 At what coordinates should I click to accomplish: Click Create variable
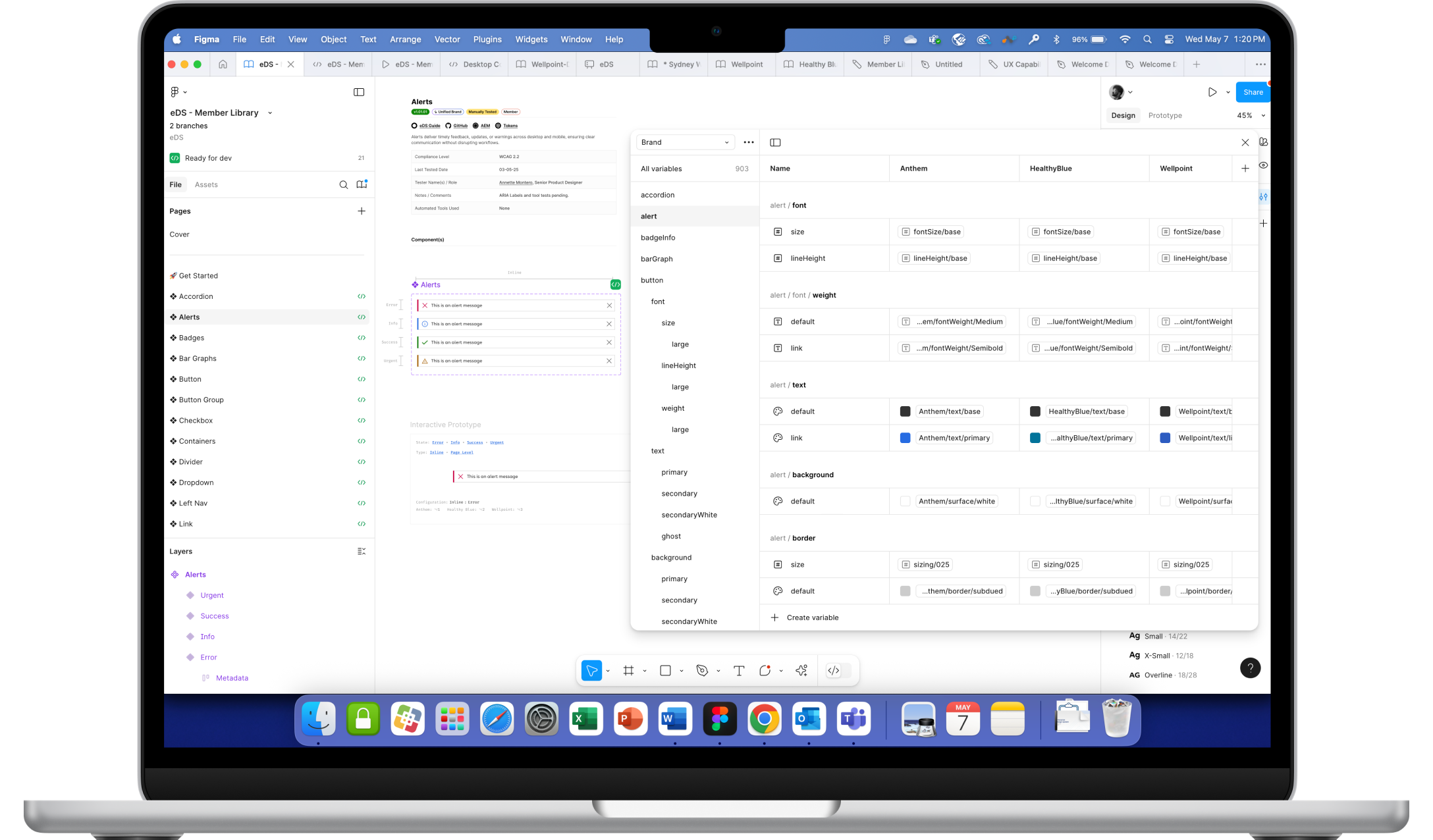[805, 617]
